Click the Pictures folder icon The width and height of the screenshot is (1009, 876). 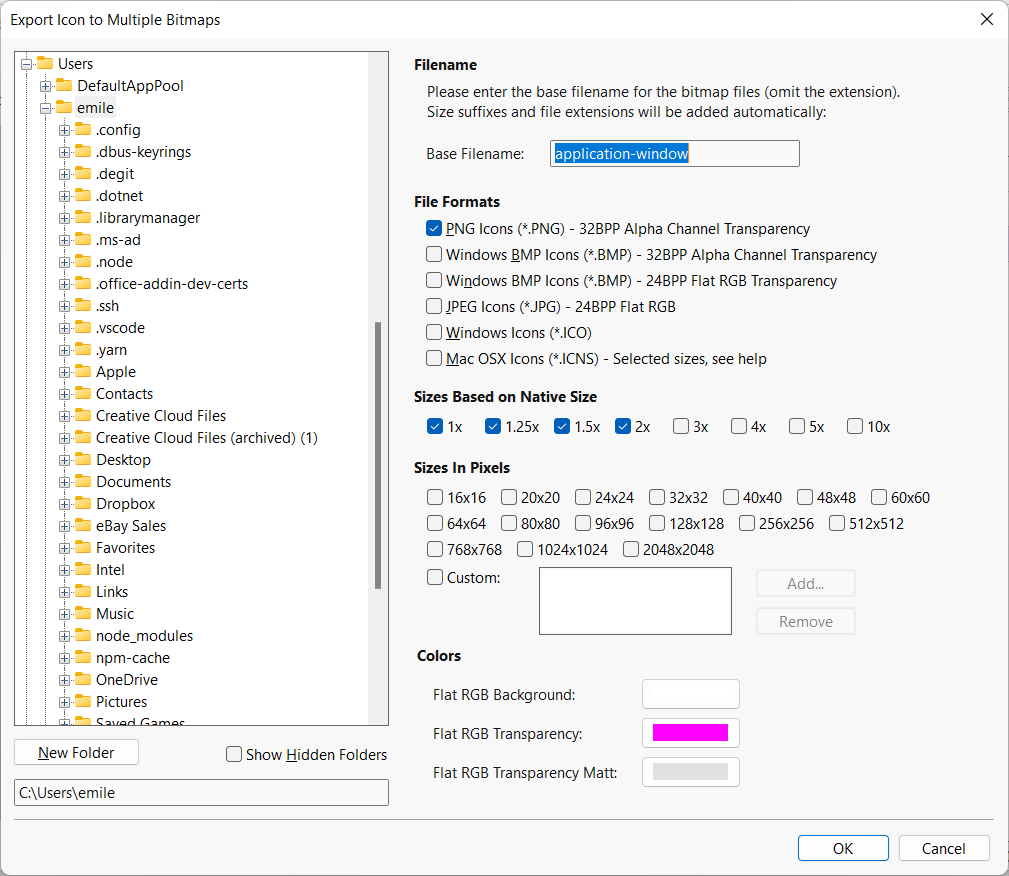tap(82, 702)
